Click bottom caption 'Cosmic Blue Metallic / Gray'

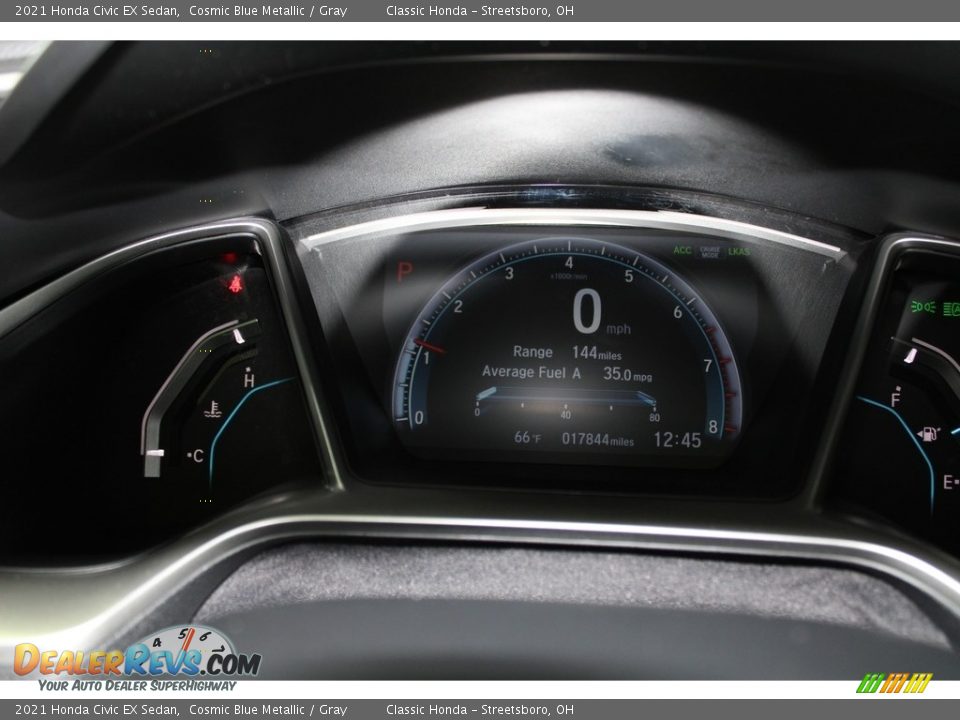tap(268, 710)
